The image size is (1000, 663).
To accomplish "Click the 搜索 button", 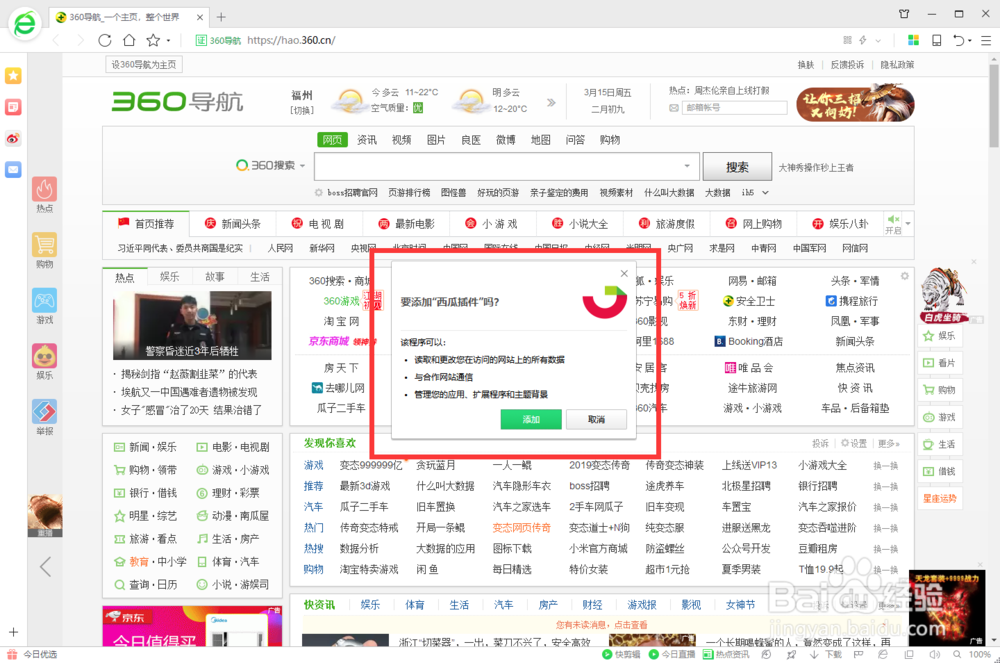I will 737,167.
